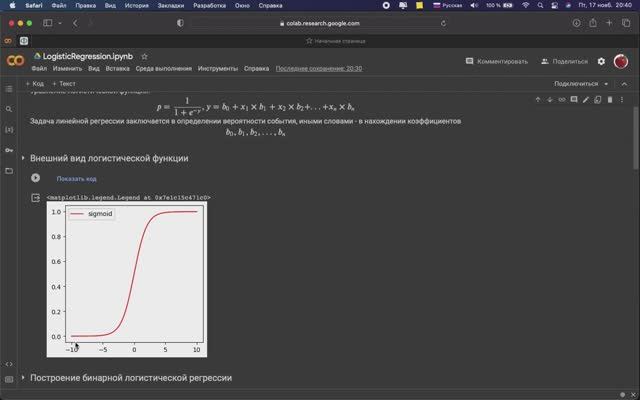This screenshot has width=640, height=400.
Task: Move cell down with the arrow icon
Action: (x=550, y=100)
